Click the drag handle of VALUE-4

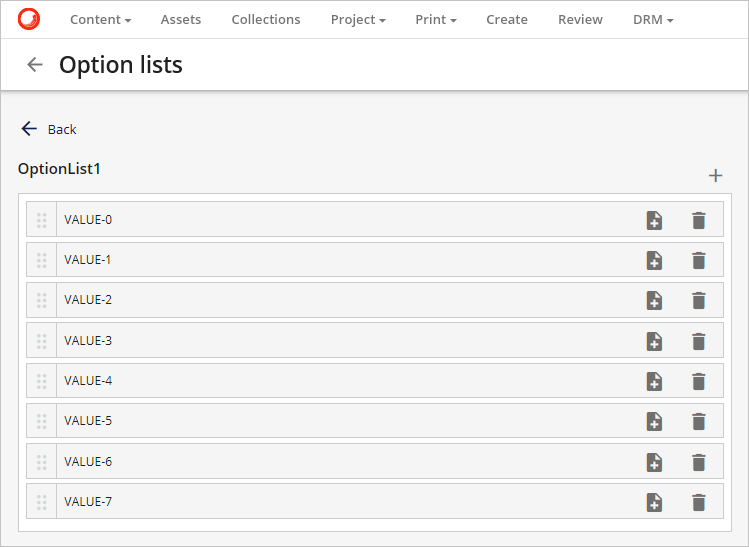coord(42,381)
